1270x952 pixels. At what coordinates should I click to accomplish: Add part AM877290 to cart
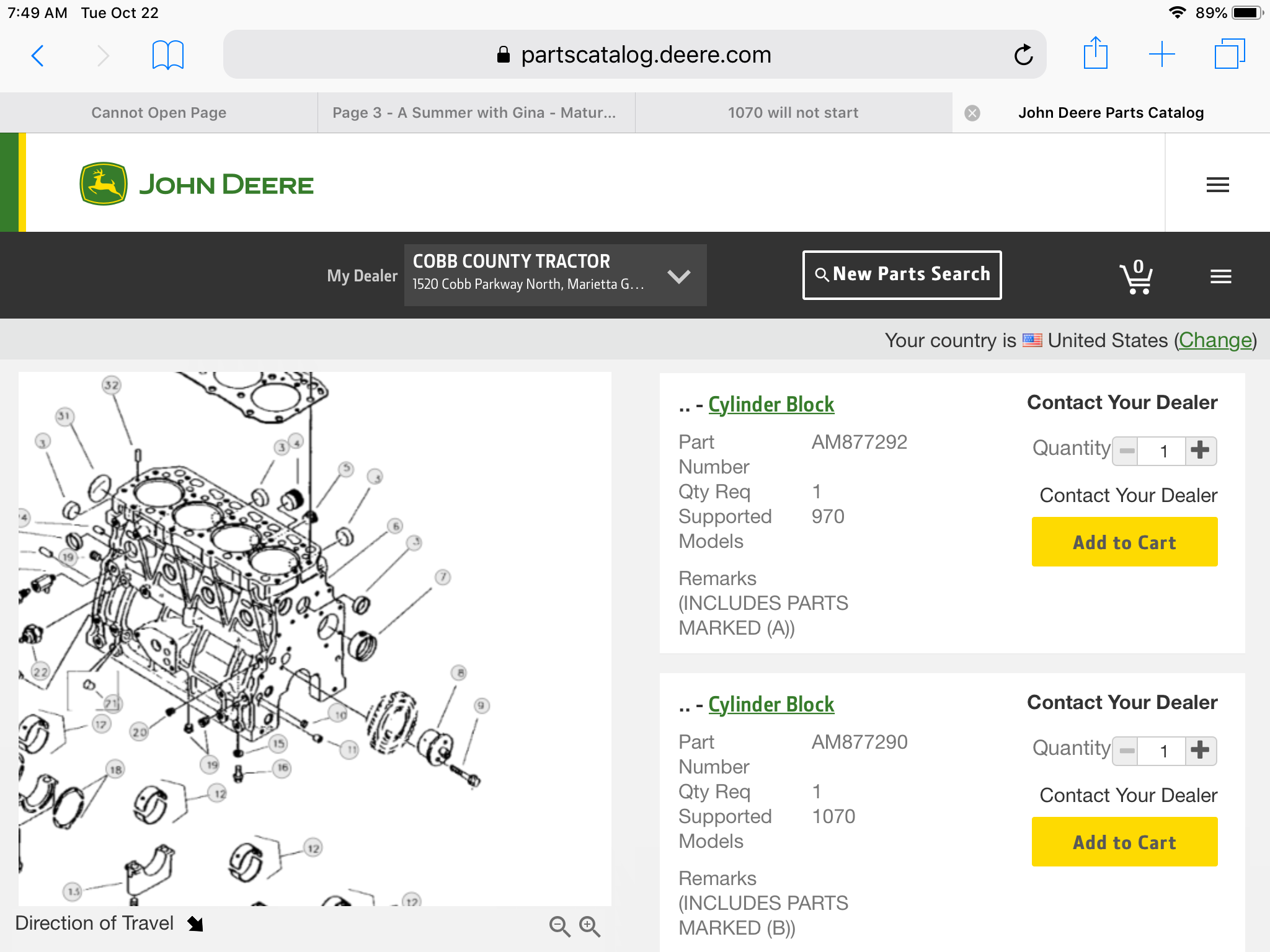click(x=1124, y=842)
